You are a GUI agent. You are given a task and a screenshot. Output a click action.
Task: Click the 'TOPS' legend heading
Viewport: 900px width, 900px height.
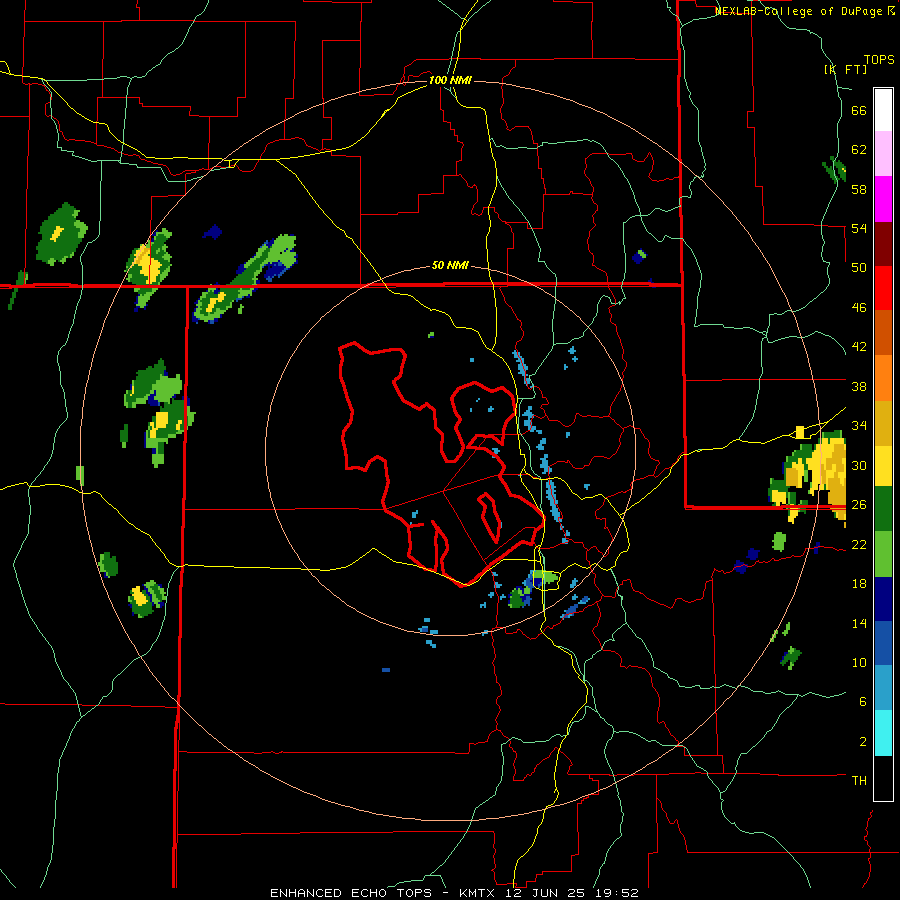[x=879, y=60]
